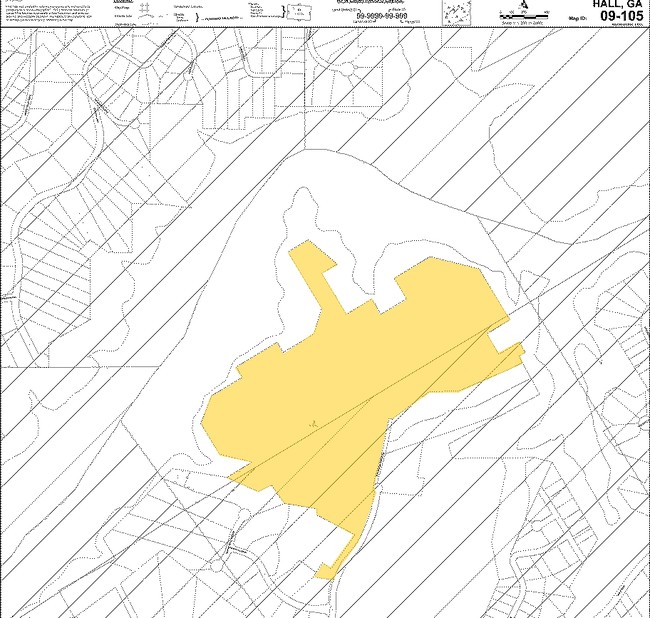Click the small marker symbol inside the yellow parcel
Screen dimensions: 650x618
315,423
